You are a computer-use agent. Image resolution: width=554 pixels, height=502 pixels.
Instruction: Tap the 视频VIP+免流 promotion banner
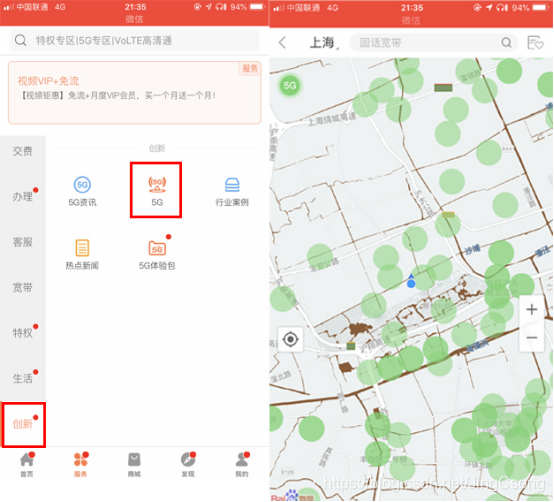click(x=135, y=93)
